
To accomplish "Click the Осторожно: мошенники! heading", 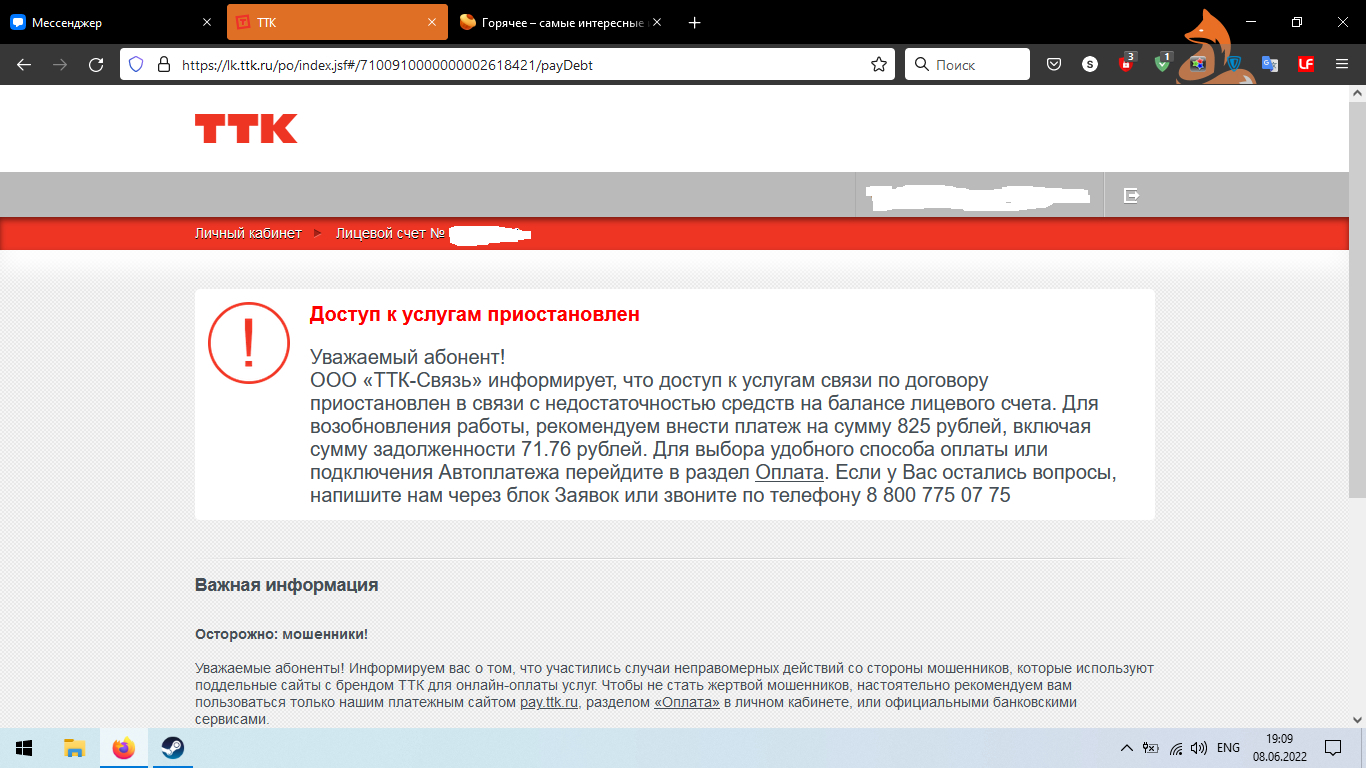I will tap(282, 634).
